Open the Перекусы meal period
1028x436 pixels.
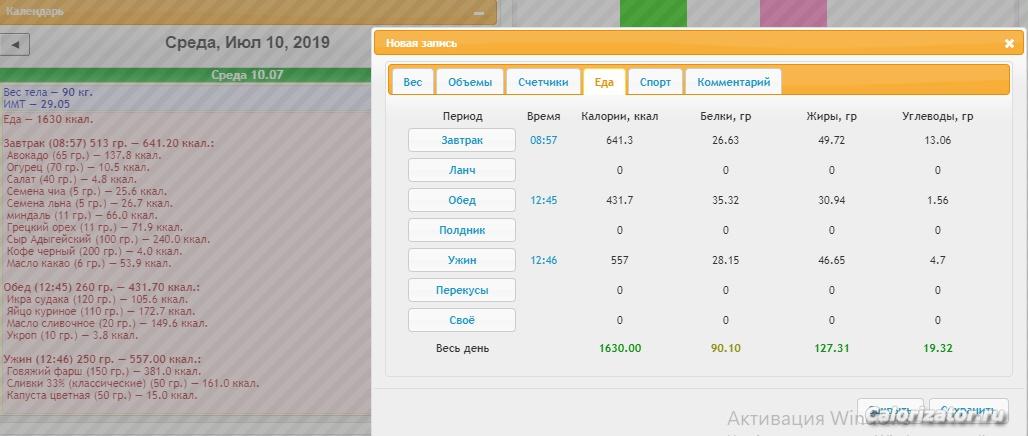[x=462, y=290]
